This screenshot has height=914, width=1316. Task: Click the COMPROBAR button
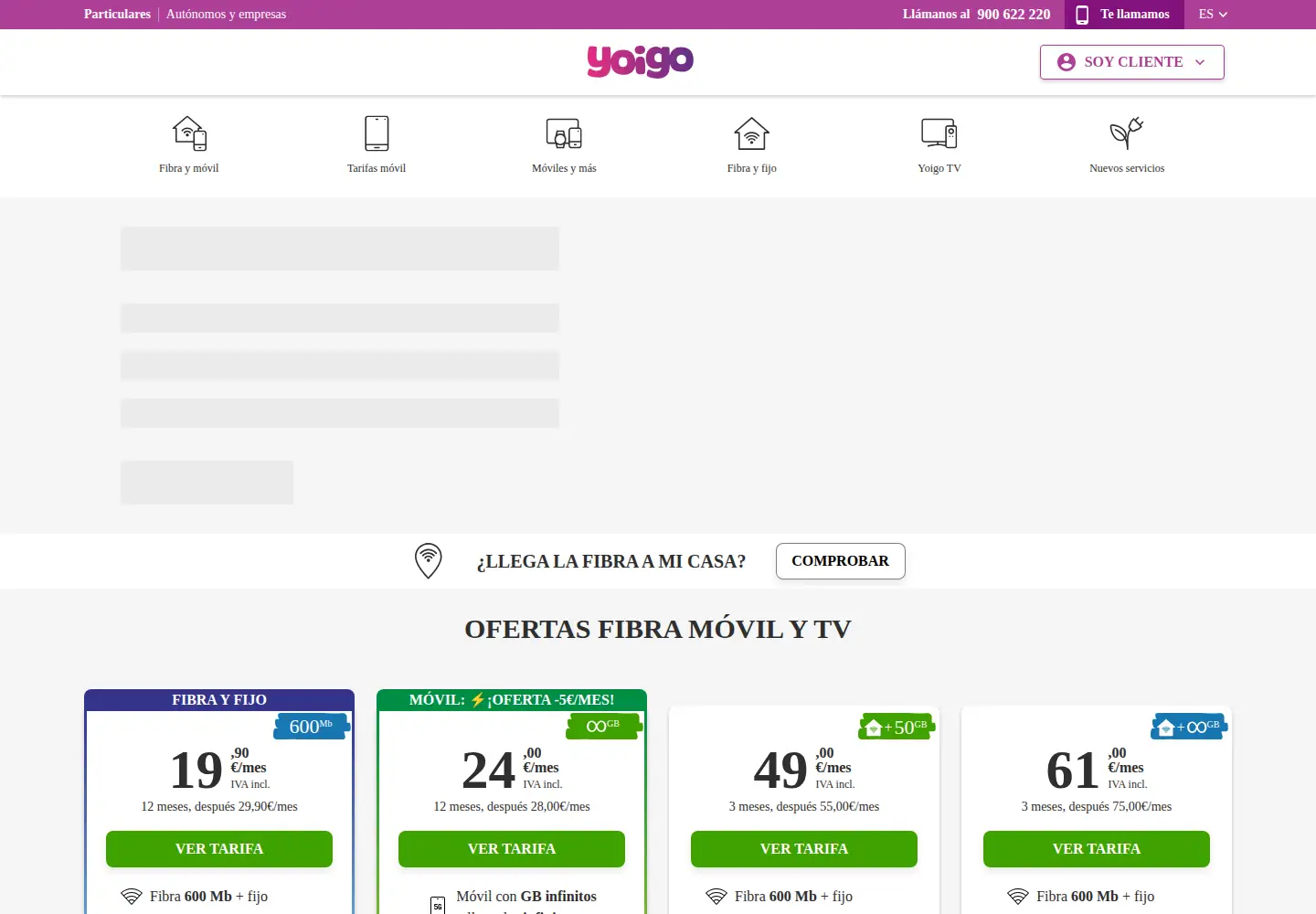tap(841, 561)
